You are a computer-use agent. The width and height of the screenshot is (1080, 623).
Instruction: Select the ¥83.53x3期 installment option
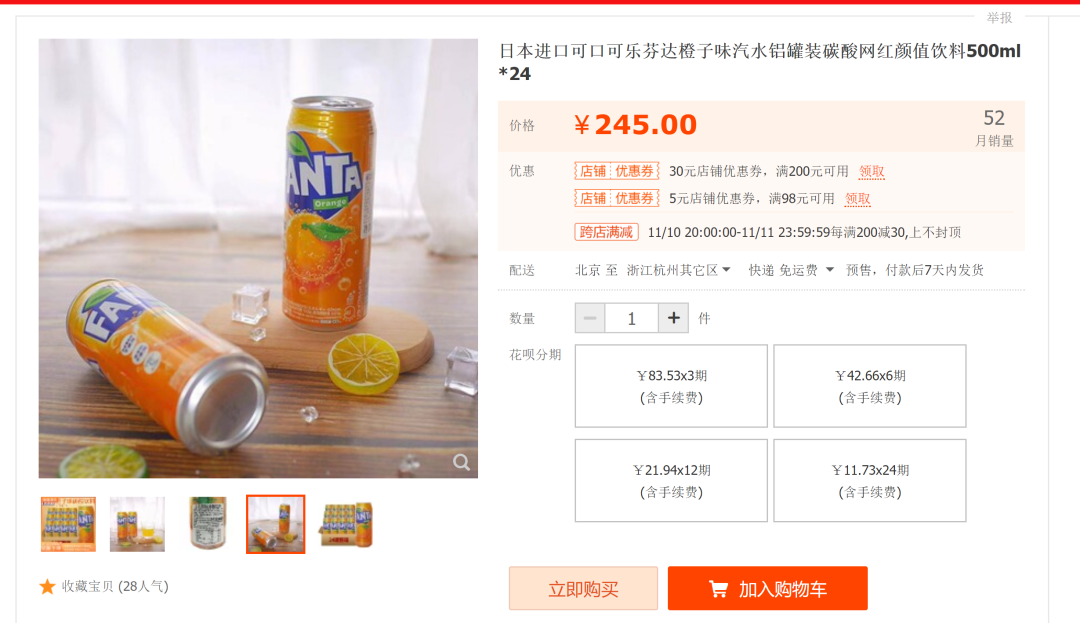[671, 386]
